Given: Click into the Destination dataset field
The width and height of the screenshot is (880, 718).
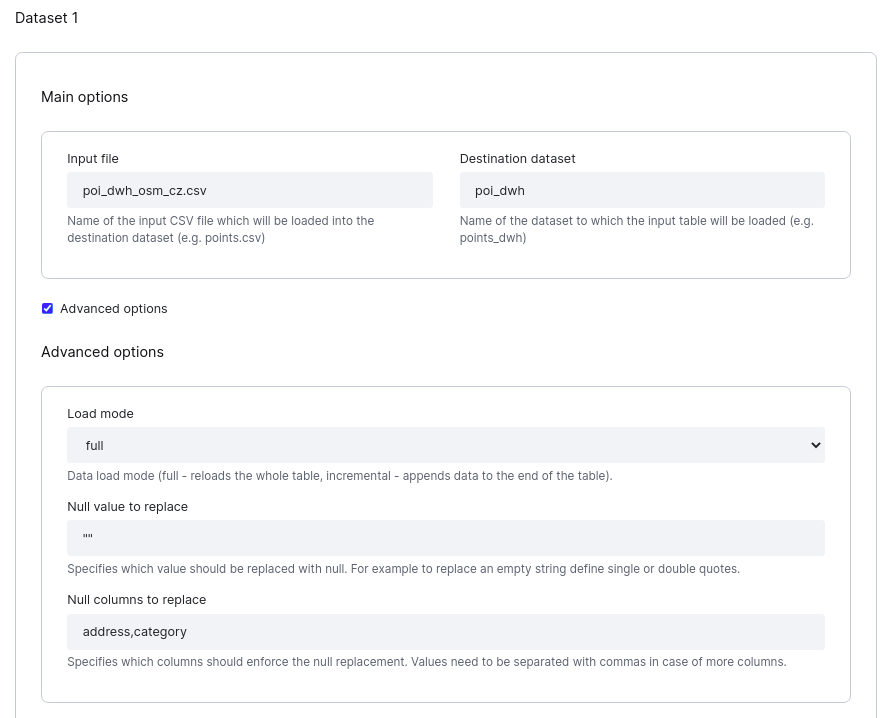Looking at the screenshot, I should point(641,190).
